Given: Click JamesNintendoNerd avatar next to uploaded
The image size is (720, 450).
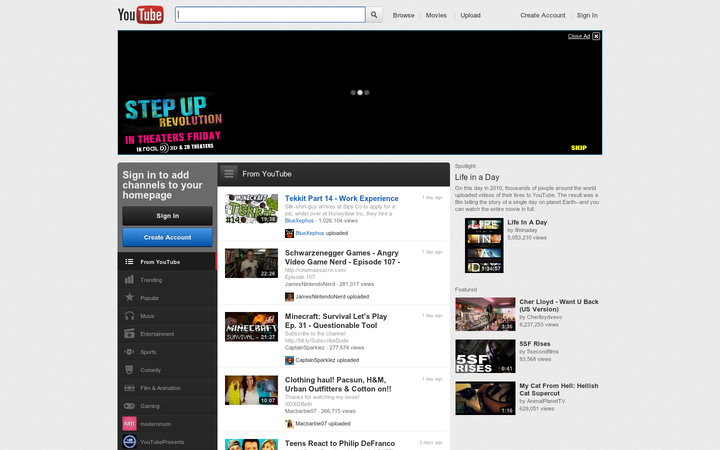Looking at the screenshot, I should click(289, 297).
